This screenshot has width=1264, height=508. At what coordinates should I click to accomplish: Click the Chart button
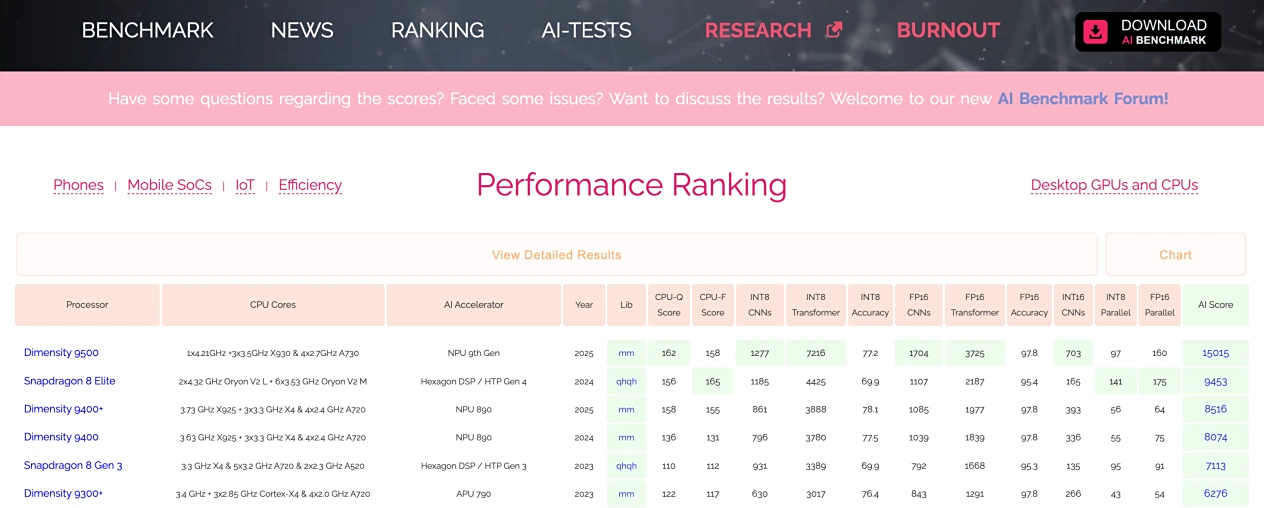(1175, 255)
